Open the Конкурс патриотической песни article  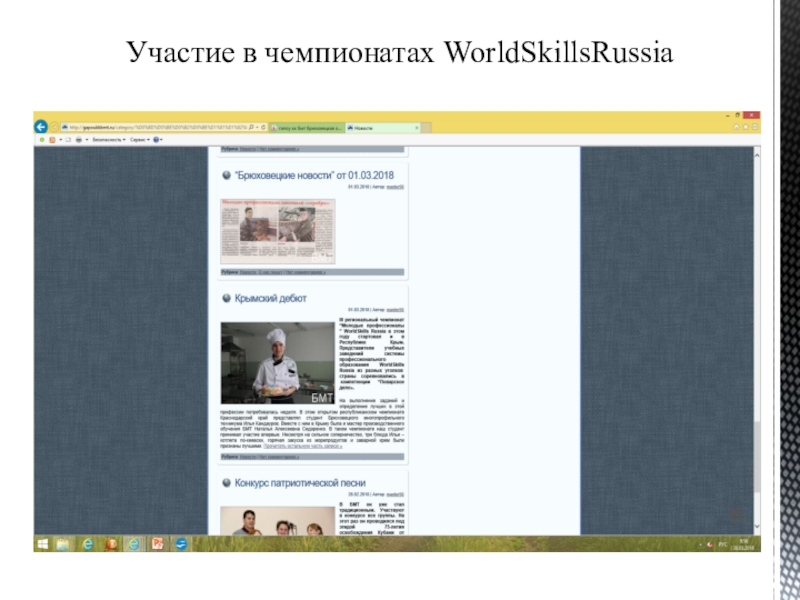[299, 483]
